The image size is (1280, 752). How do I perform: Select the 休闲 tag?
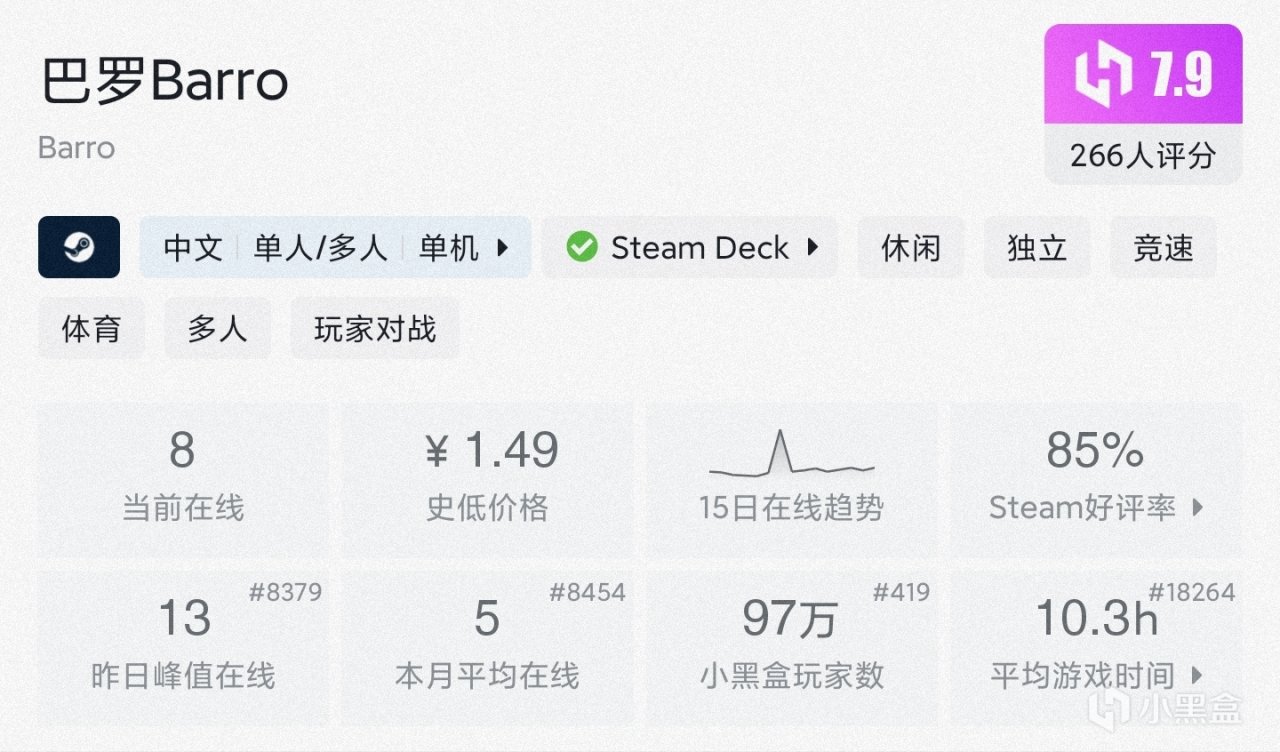(x=911, y=247)
